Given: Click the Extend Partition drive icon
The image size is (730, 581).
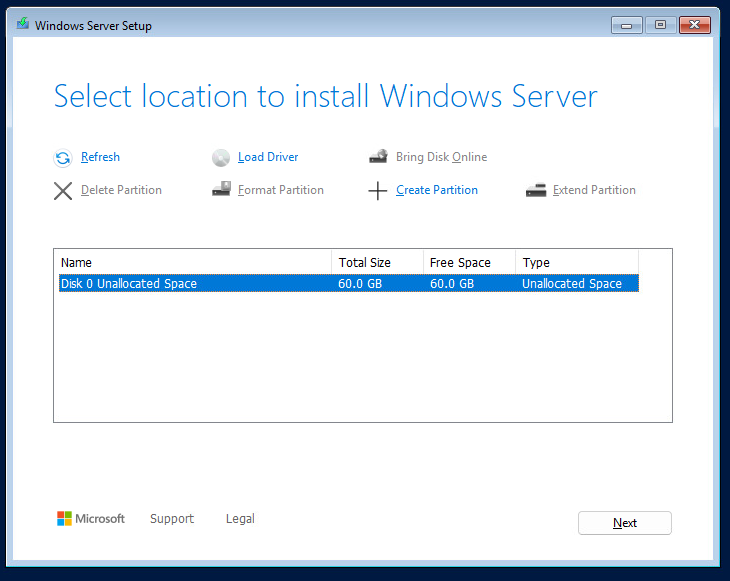Looking at the screenshot, I should 536,190.
